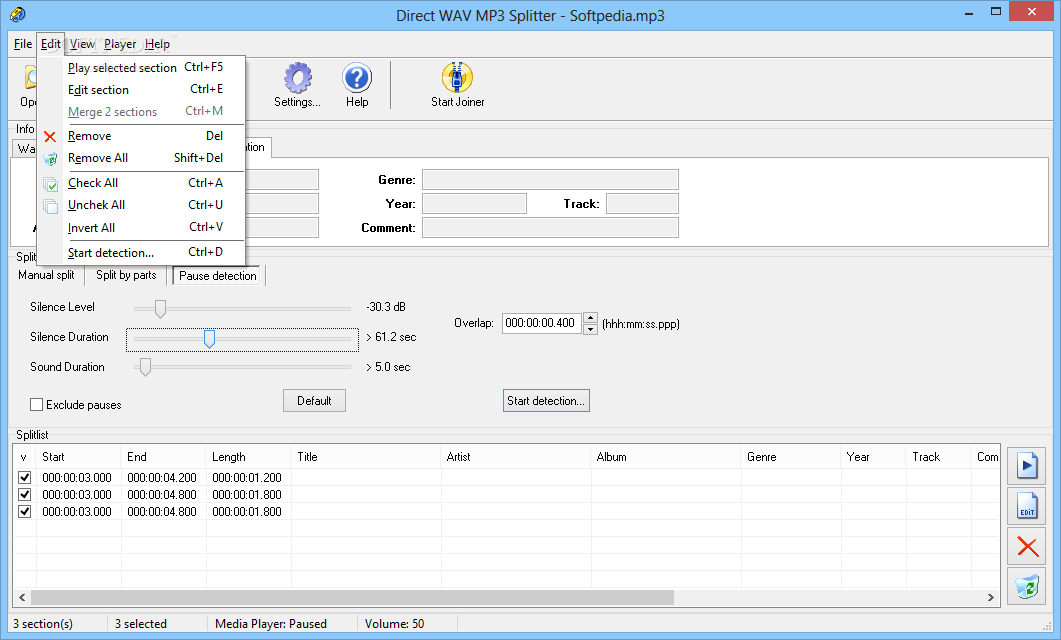This screenshot has height=640, width=1061.
Task: Click the Length column header
Action: (x=248, y=457)
